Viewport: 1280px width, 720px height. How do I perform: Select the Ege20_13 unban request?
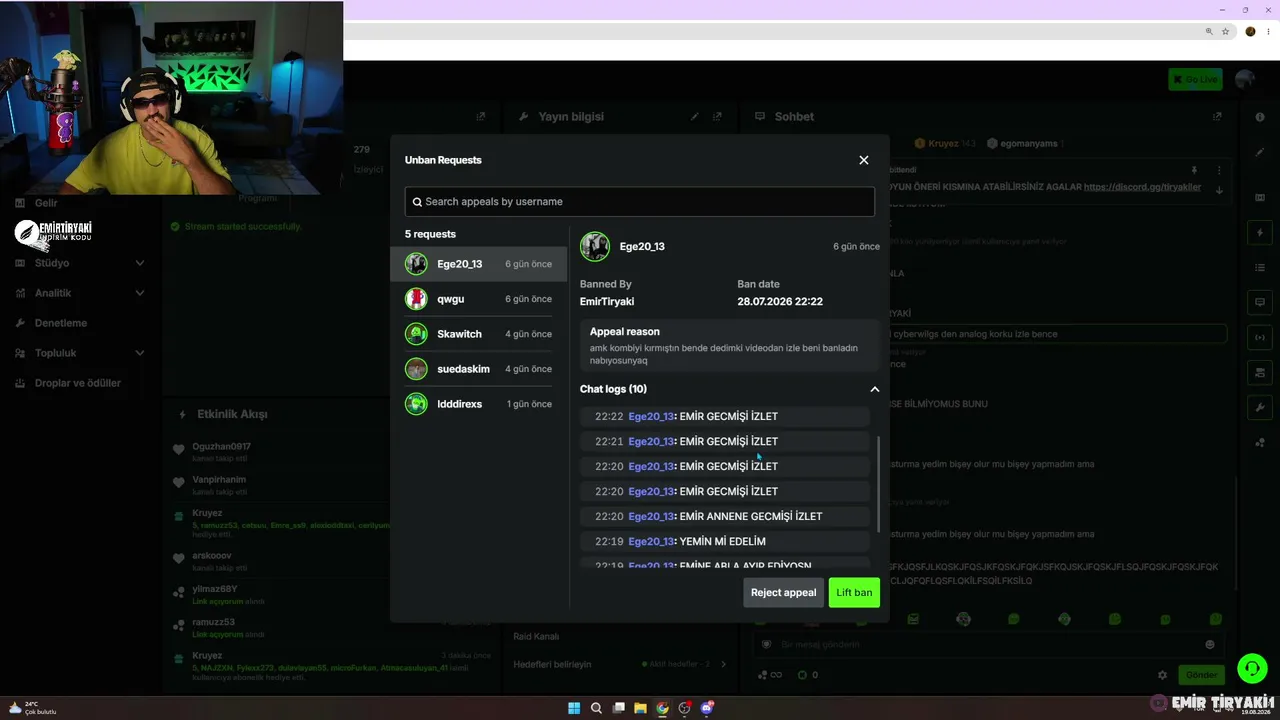pyautogui.click(x=478, y=264)
